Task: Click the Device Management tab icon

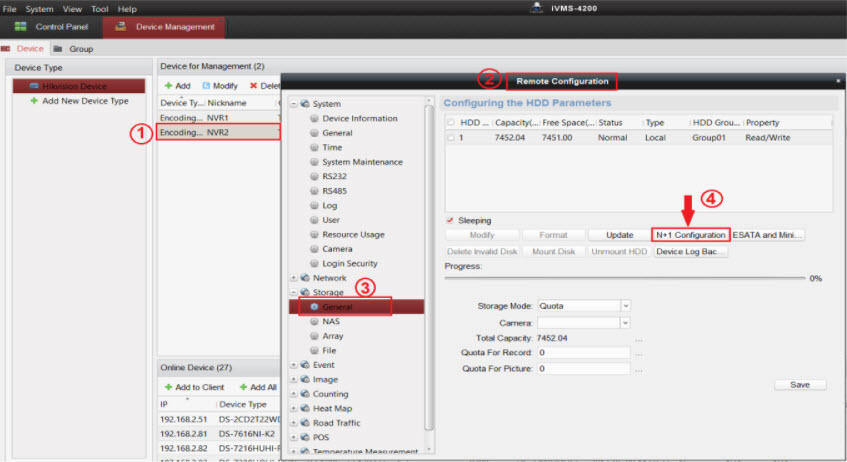Action: tap(121, 26)
